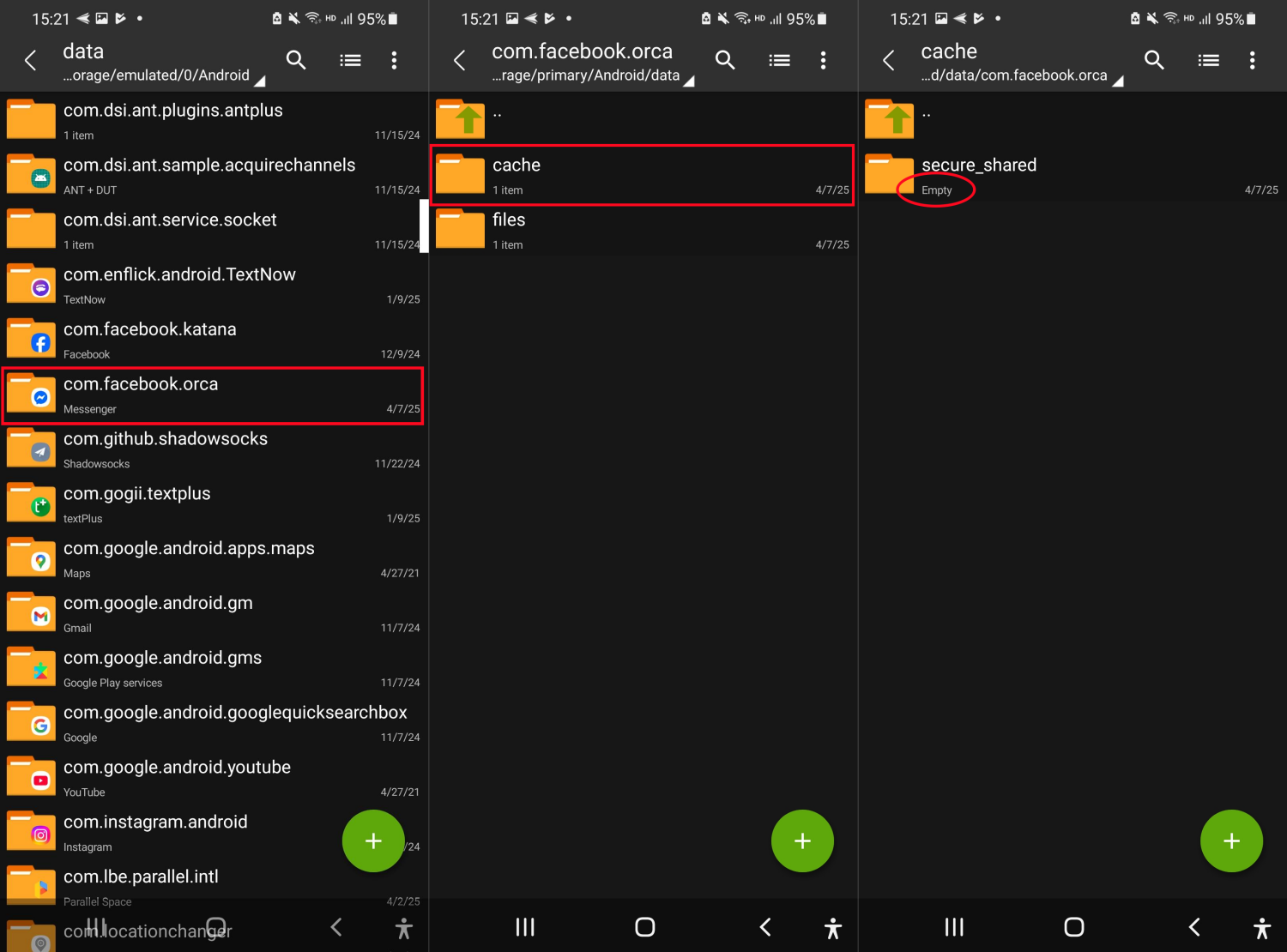This screenshot has height=952, width=1287.
Task: Tap green add button in data panel
Action: tap(373, 841)
